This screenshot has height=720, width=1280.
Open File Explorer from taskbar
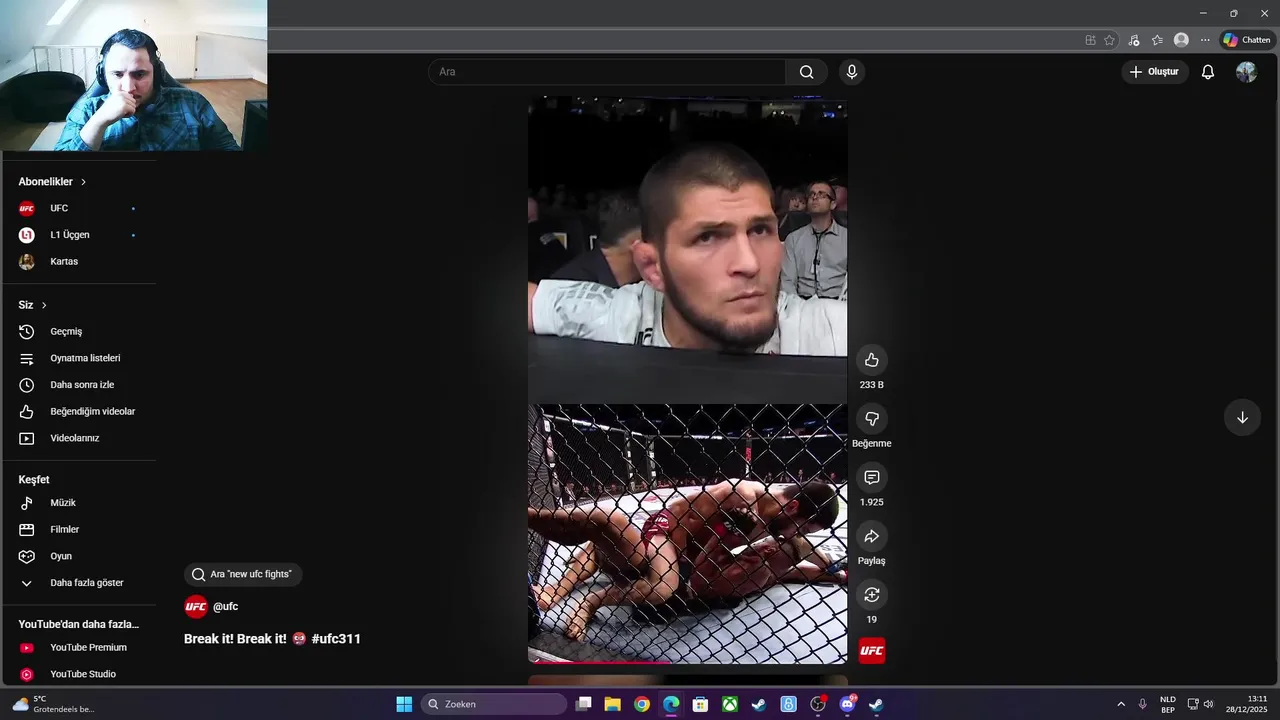(x=612, y=704)
